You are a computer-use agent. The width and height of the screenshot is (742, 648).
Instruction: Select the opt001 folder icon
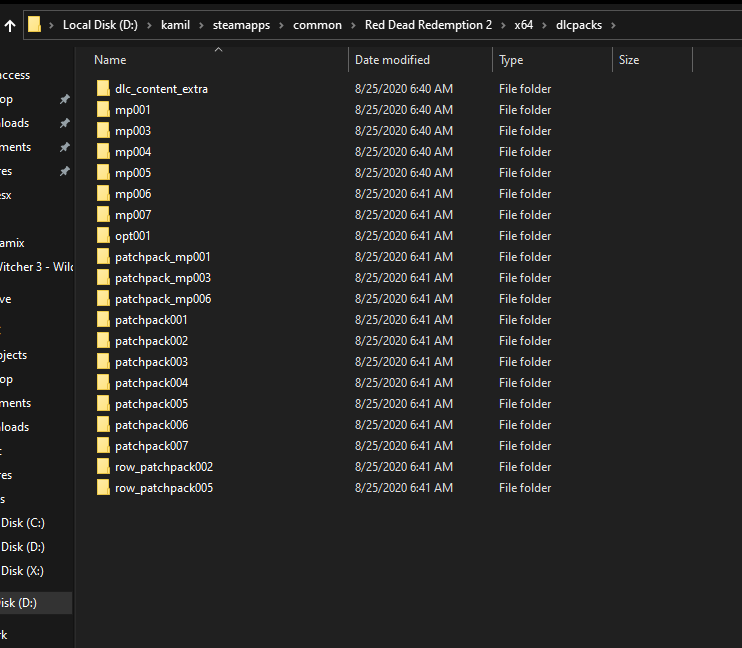pyautogui.click(x=103, y=235)
